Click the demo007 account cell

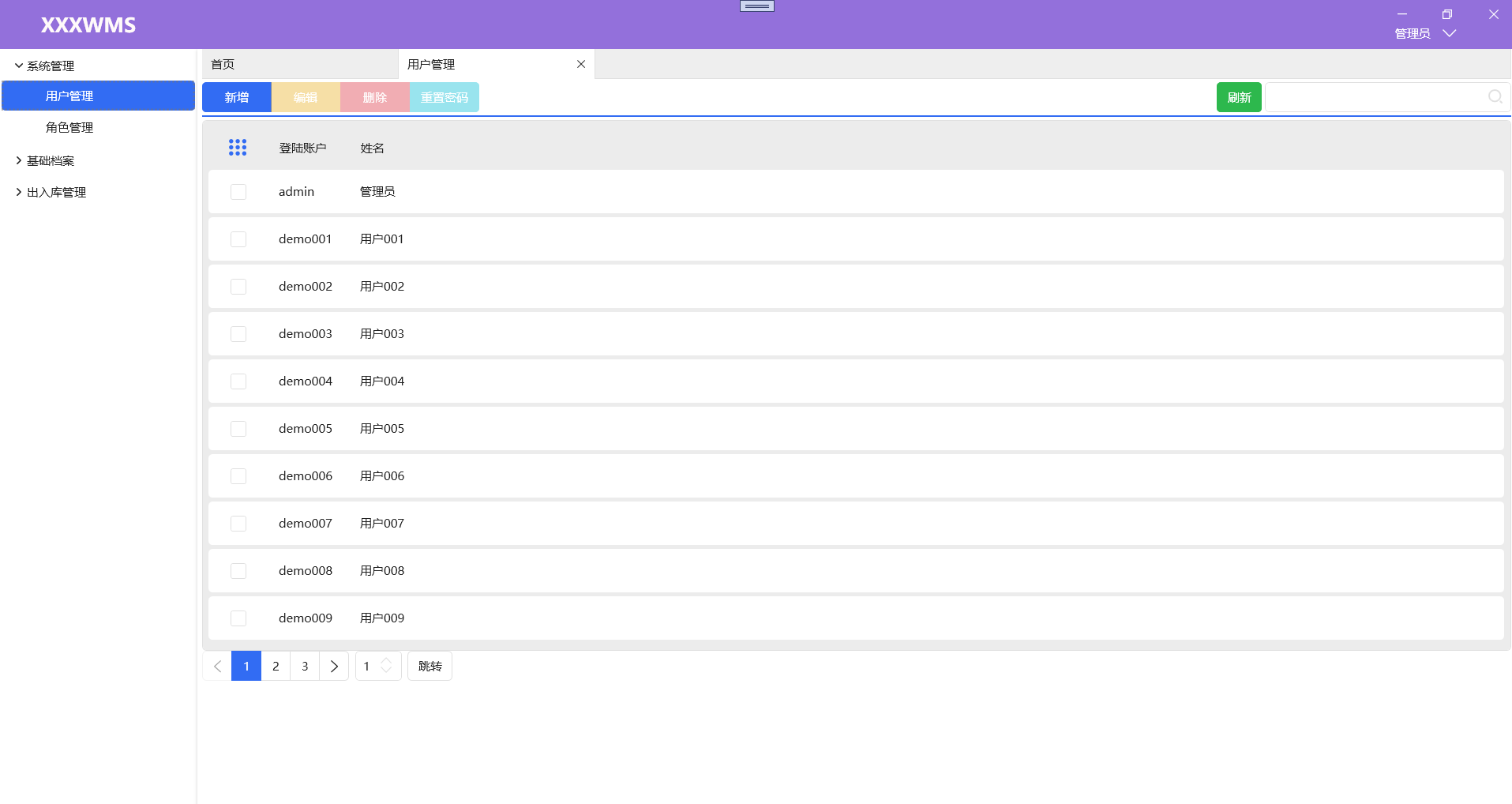(x=305, y=524)
